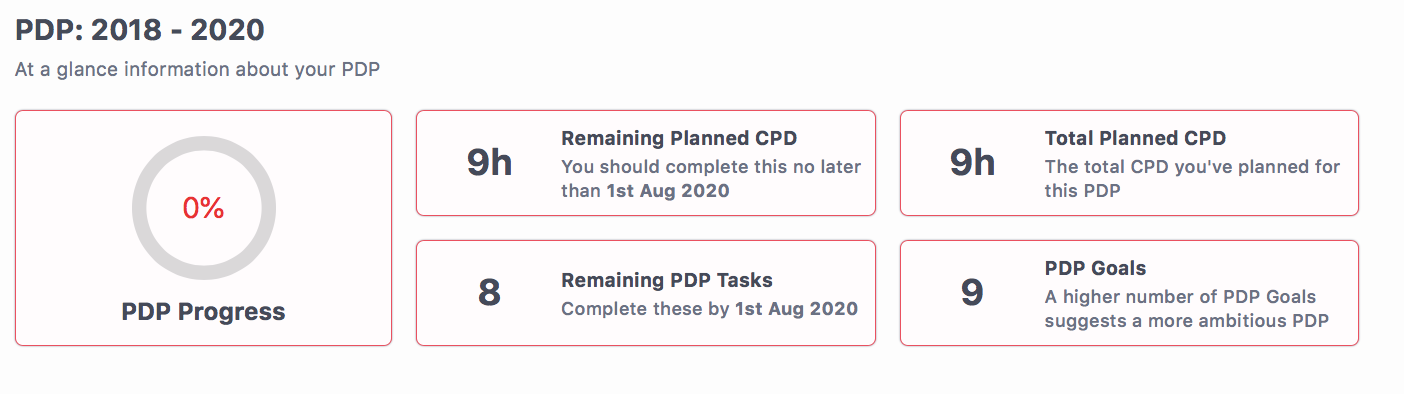Click the total CPD description text
Viewport: 1404px width, 394px height.
click(1192, 178)
